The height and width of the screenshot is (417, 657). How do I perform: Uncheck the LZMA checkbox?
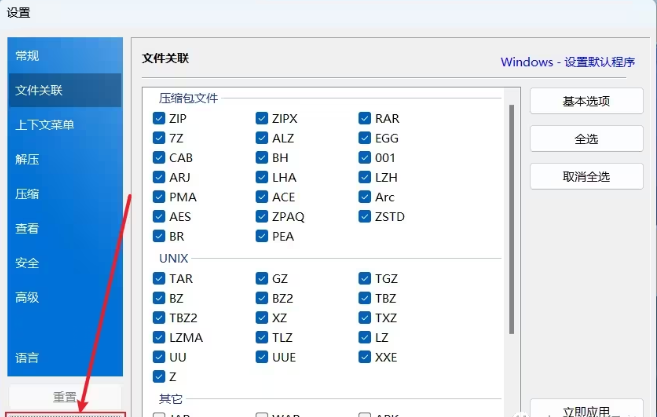pos(159,337)
